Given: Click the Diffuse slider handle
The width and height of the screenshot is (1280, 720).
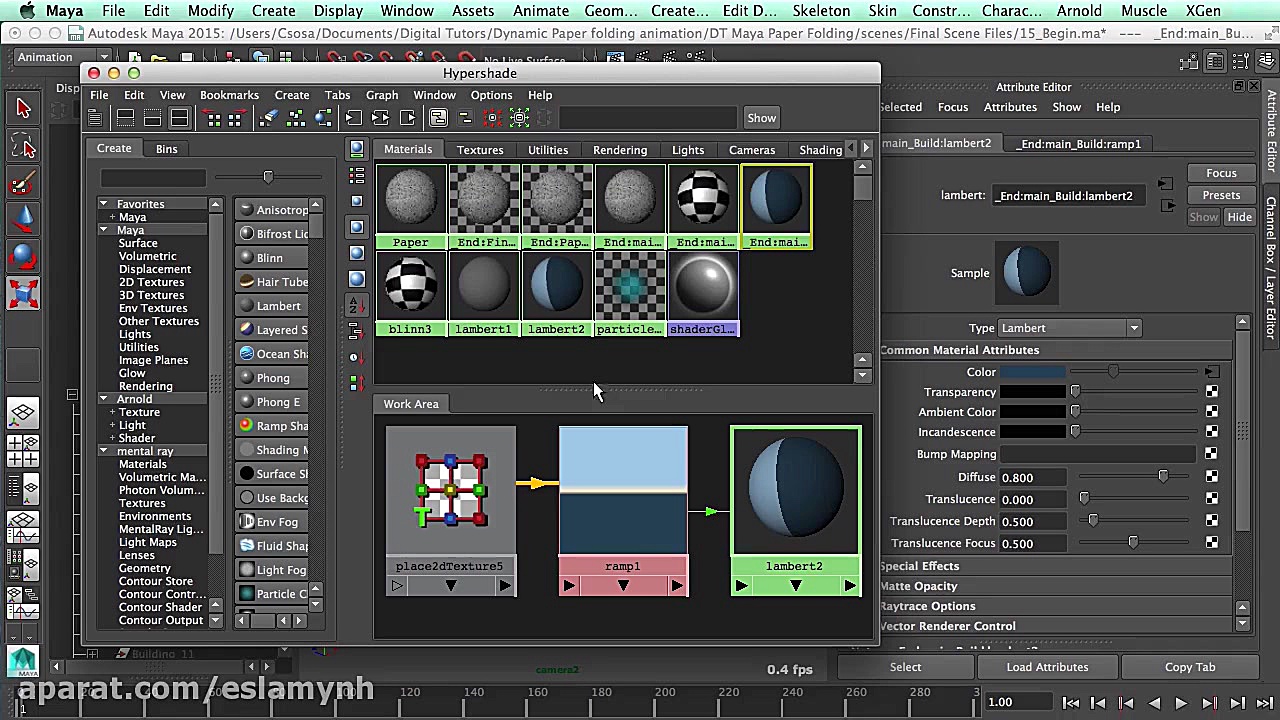Looking at the screenshot, I should 1162,477.
